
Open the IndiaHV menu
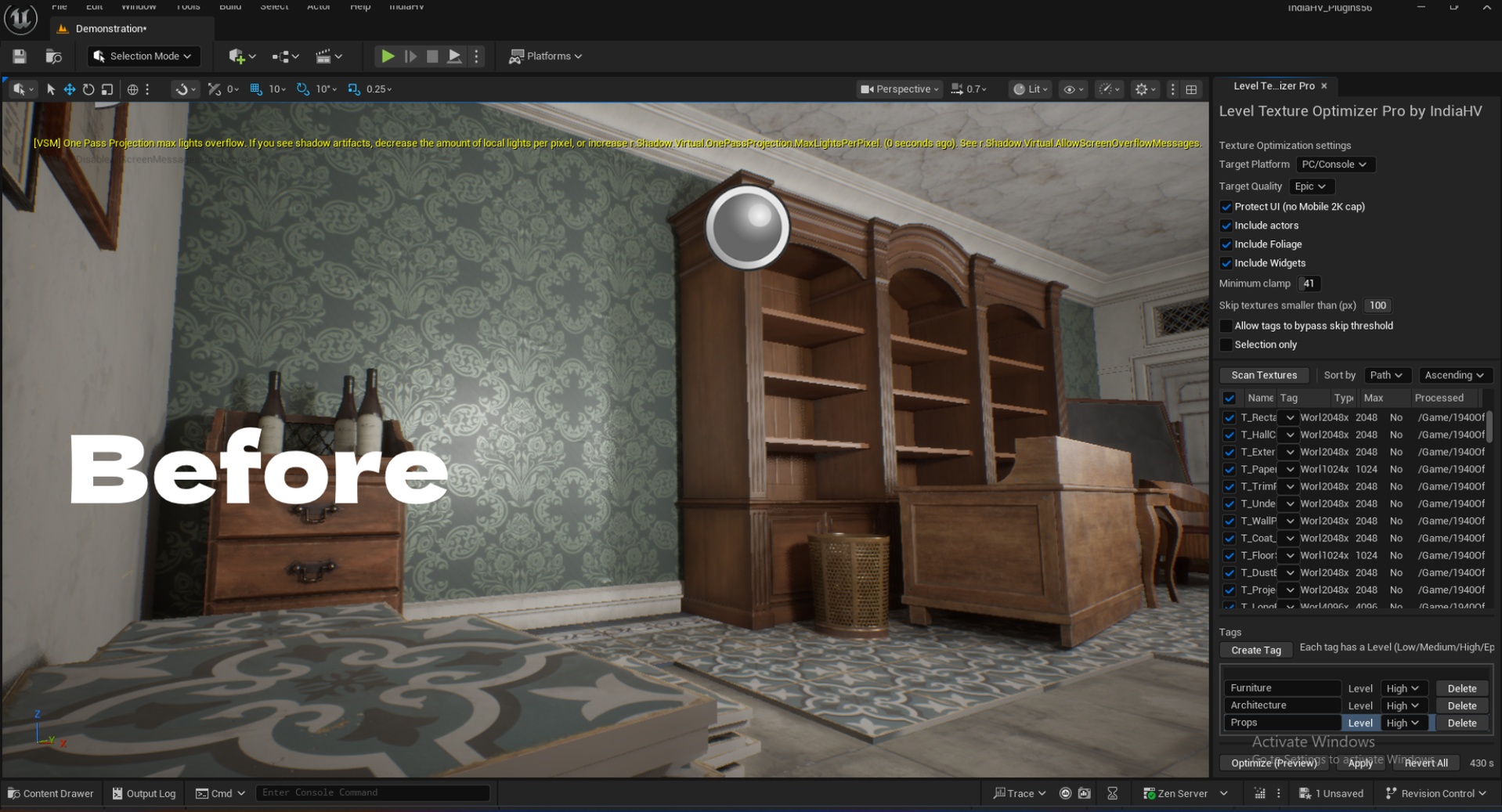pyautogui.click(x=406, y=6)
